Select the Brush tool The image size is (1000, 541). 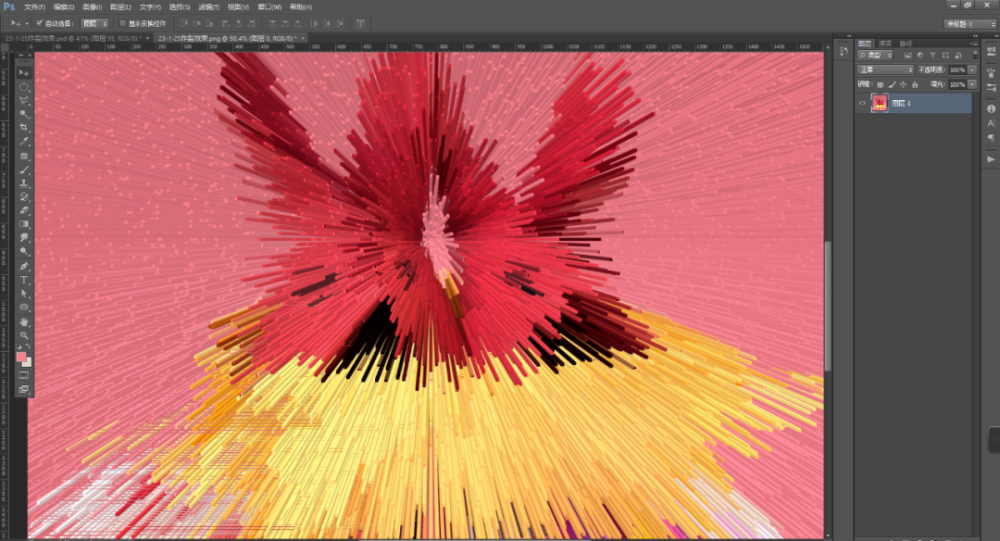(x=24, y=170)
